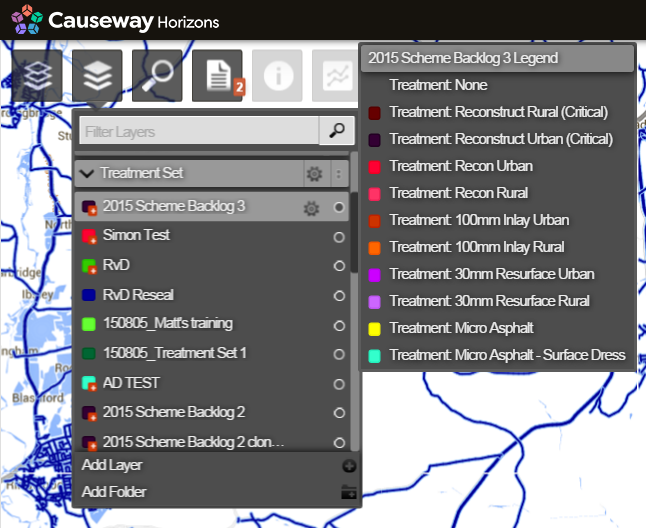Open settings gear for 2015 Scheme Backlog 3
This screenshot has height=528, width=646.
point(311,208)
